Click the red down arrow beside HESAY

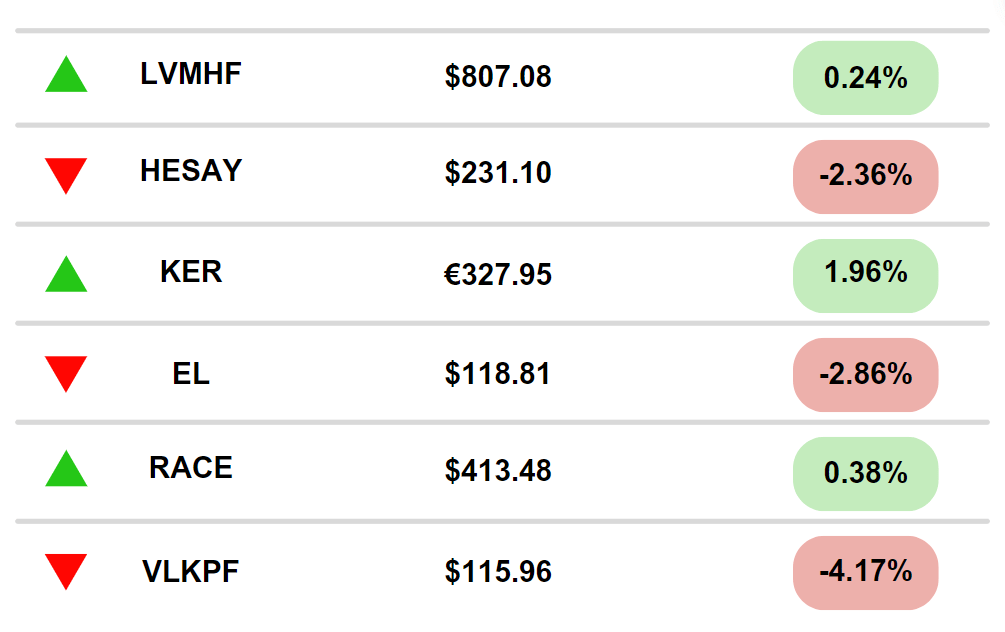[x=66, y=174]
